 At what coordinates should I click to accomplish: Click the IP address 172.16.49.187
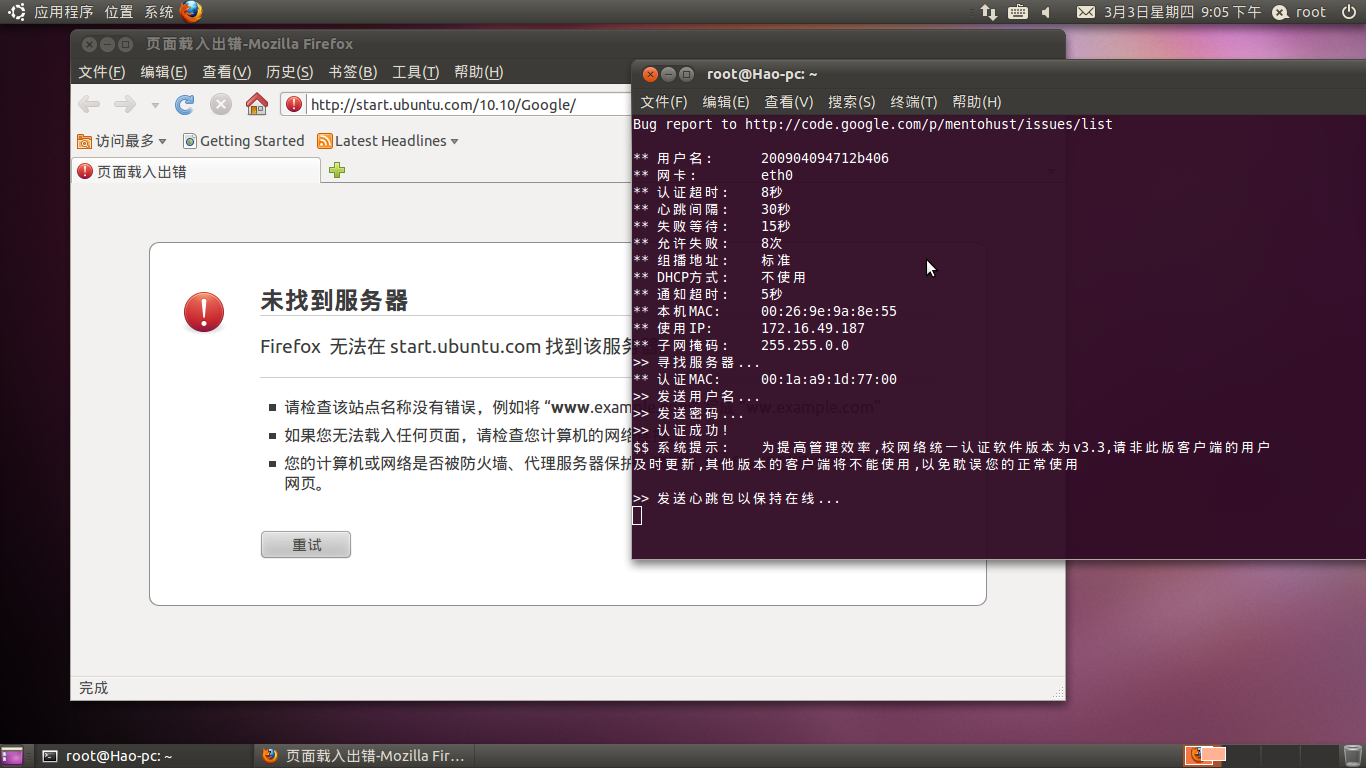(x=813, y=328)
